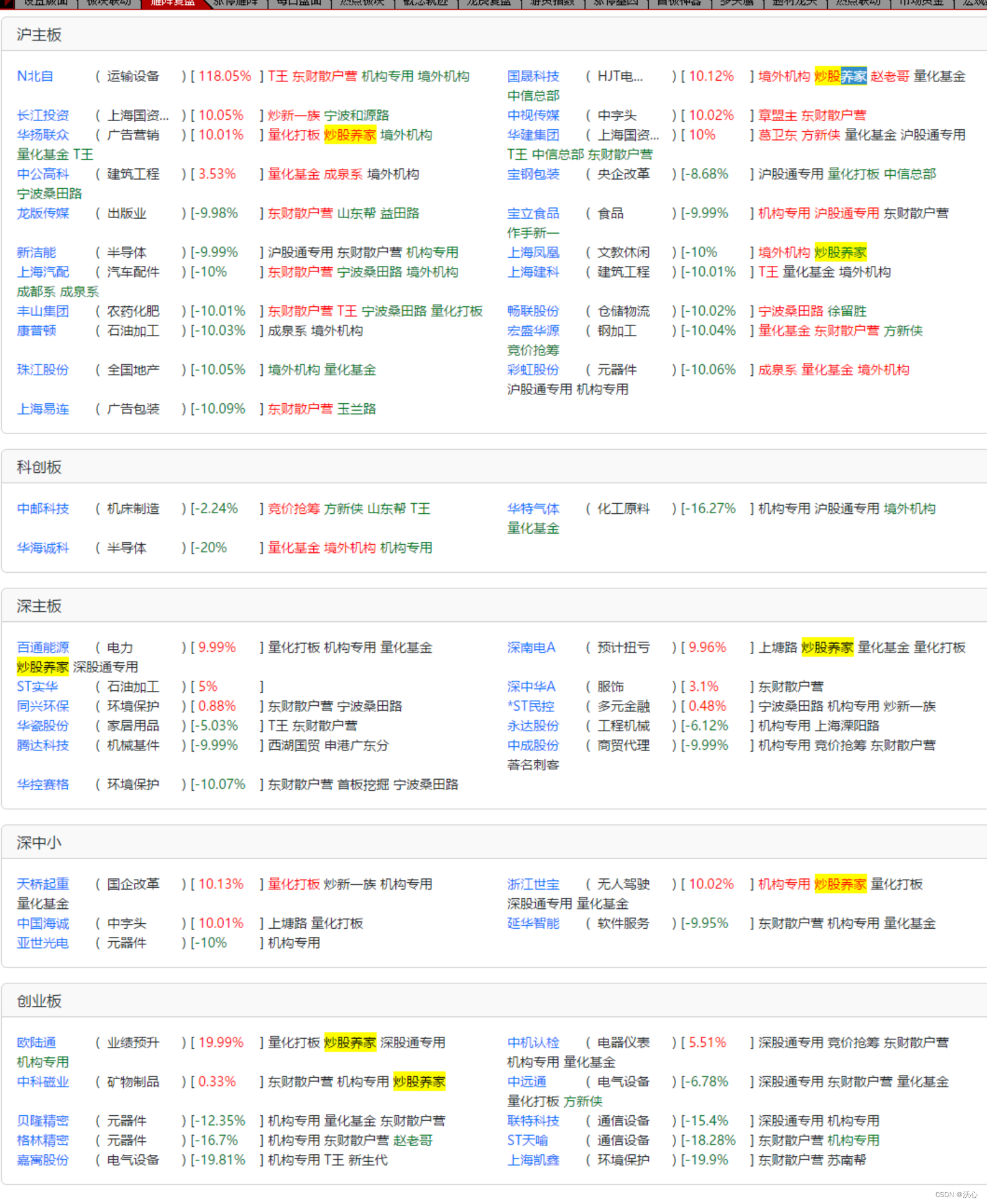Click the *ST民控 stock name
The image size is (987, 1204).
click(x=531, y=706)
